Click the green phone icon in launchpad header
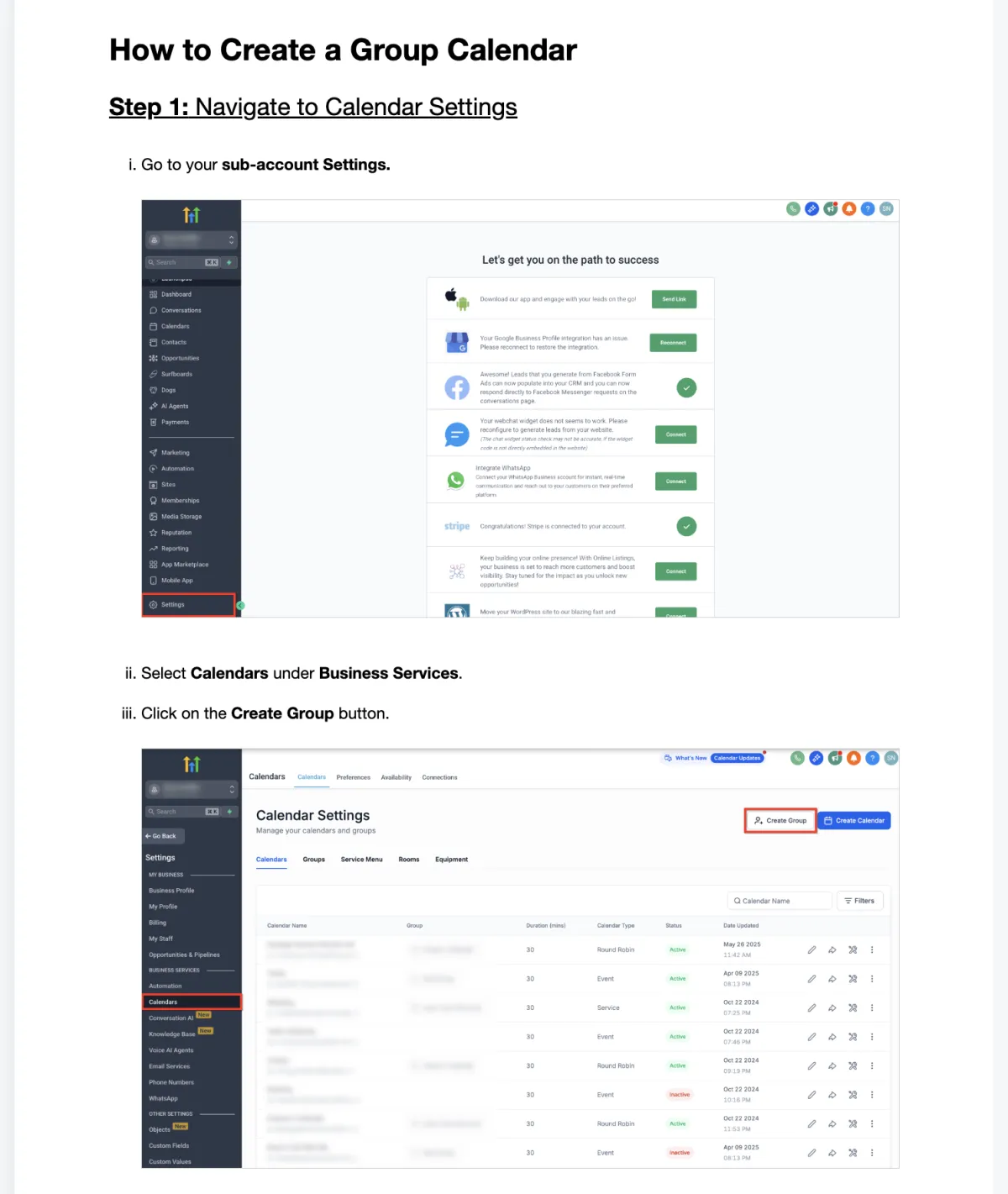 pyautogui.click(x=793, y=208)
